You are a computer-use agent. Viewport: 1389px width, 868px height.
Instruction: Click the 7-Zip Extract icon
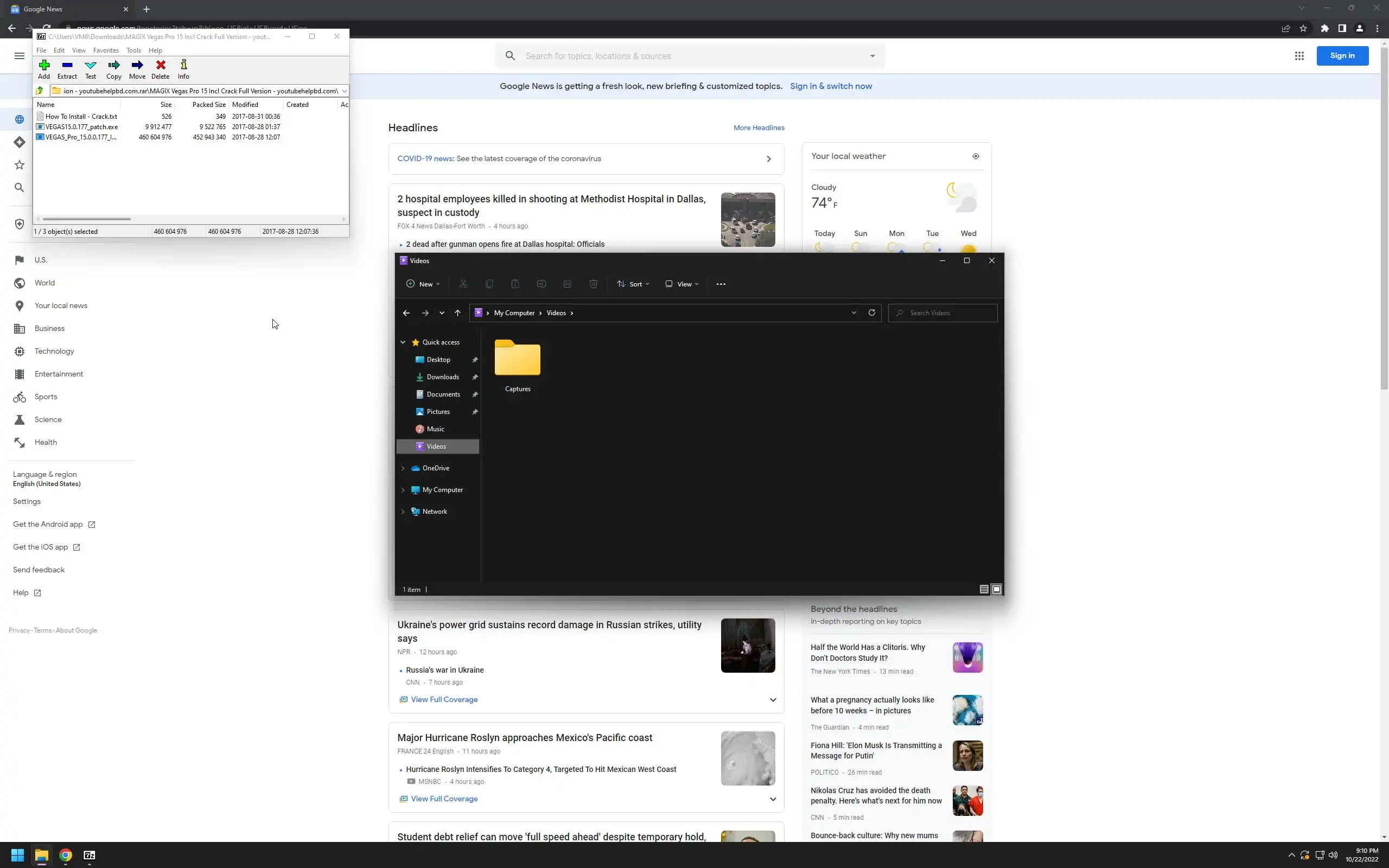pos(67,66)
